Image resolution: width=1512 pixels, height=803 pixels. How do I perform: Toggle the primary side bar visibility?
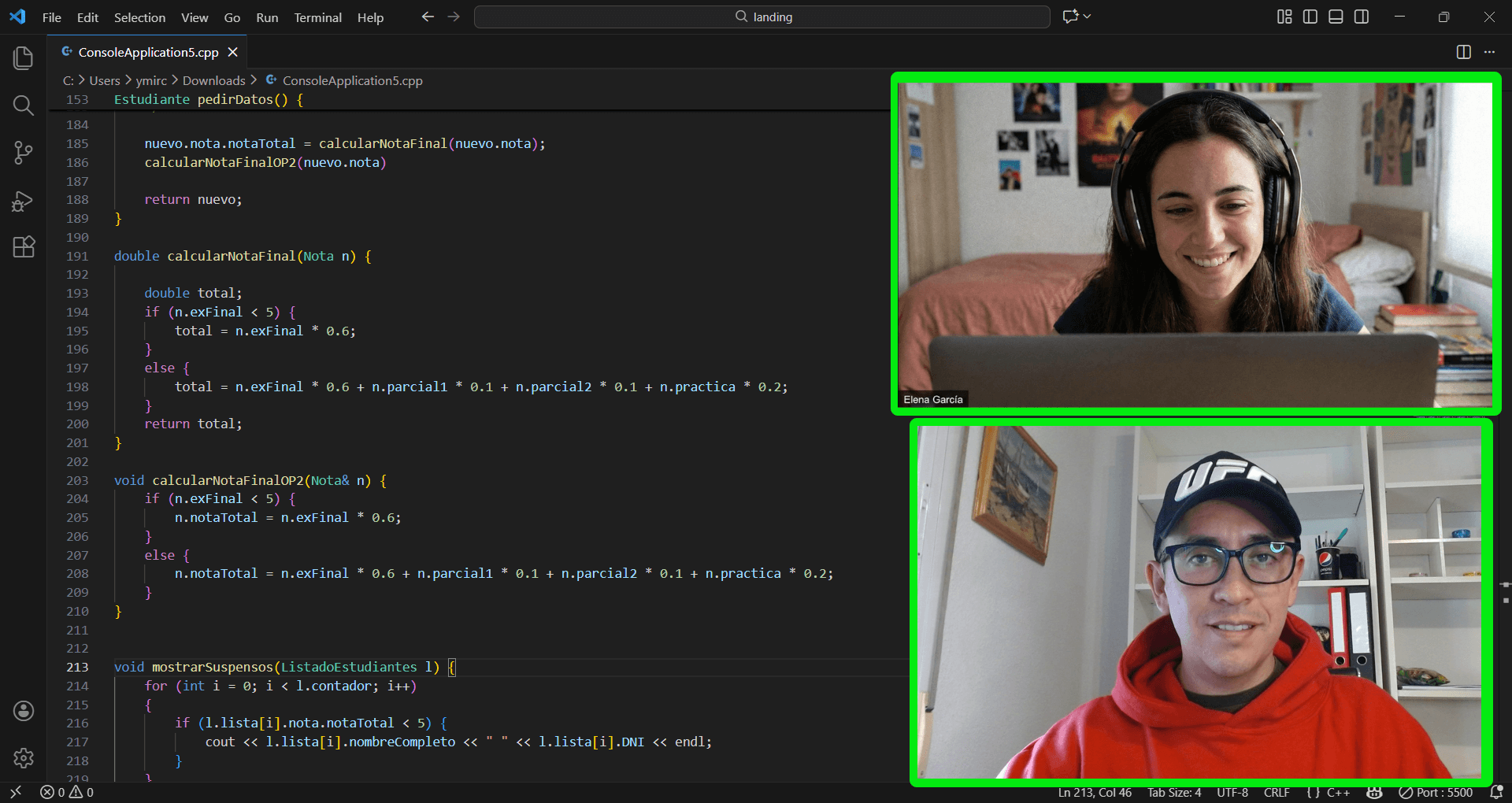tap(1310, 17)
